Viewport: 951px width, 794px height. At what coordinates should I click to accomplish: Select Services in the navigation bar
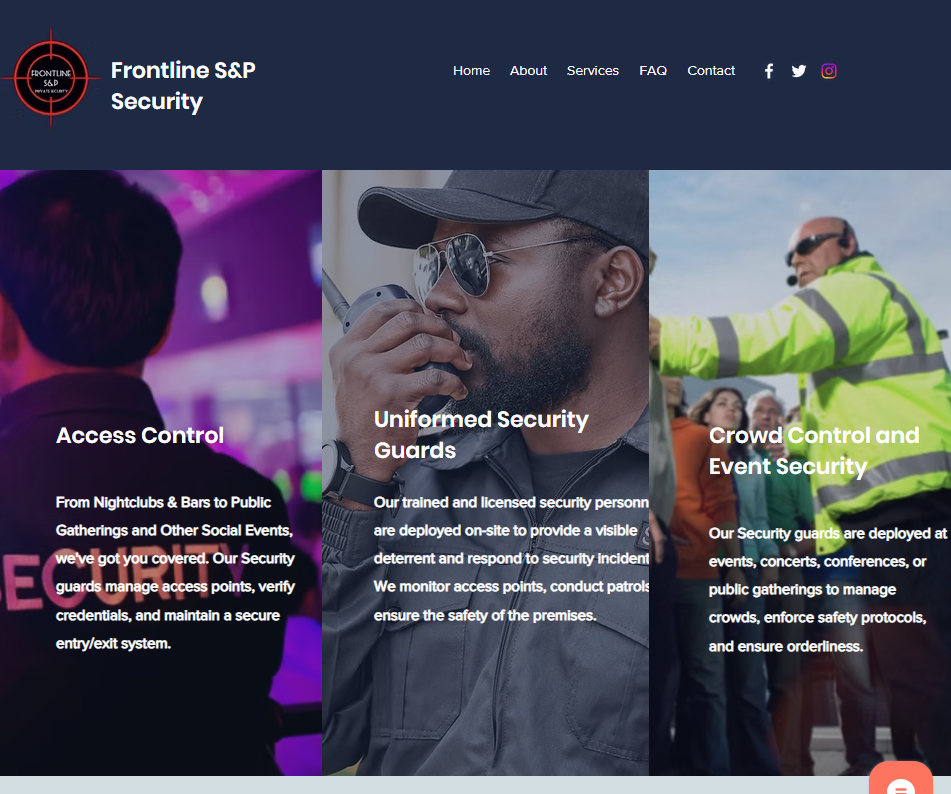(593, 71)
